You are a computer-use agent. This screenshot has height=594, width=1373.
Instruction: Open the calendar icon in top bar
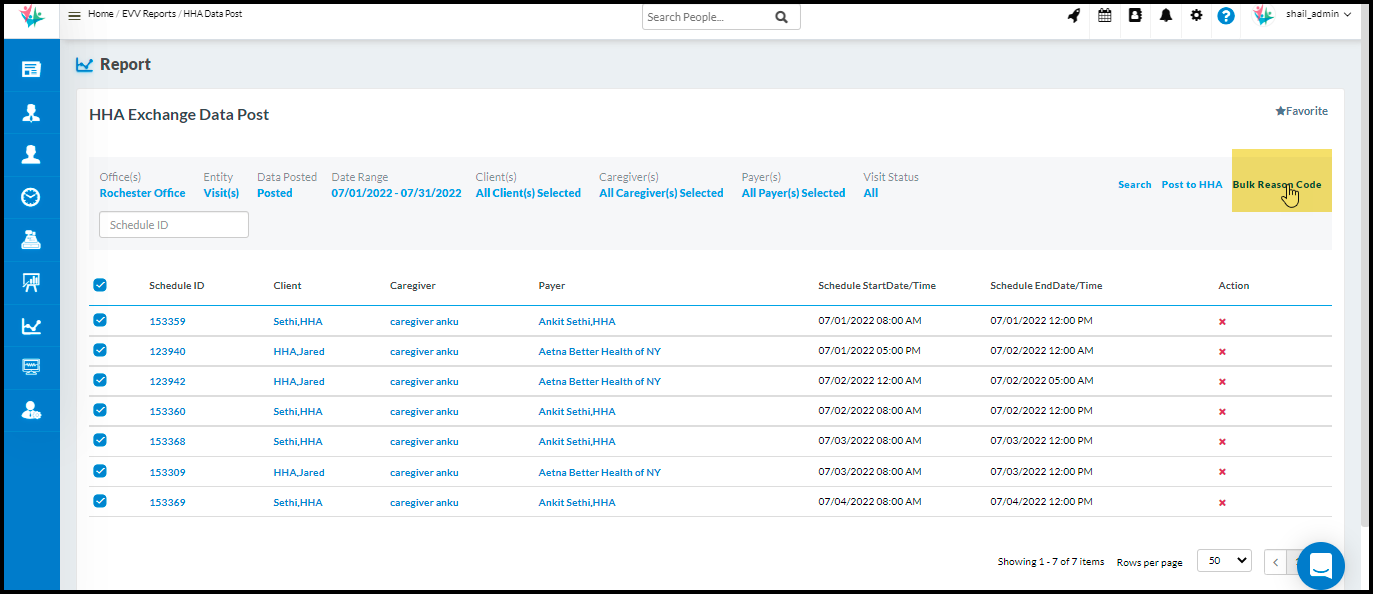click(x=1105, y=16)
